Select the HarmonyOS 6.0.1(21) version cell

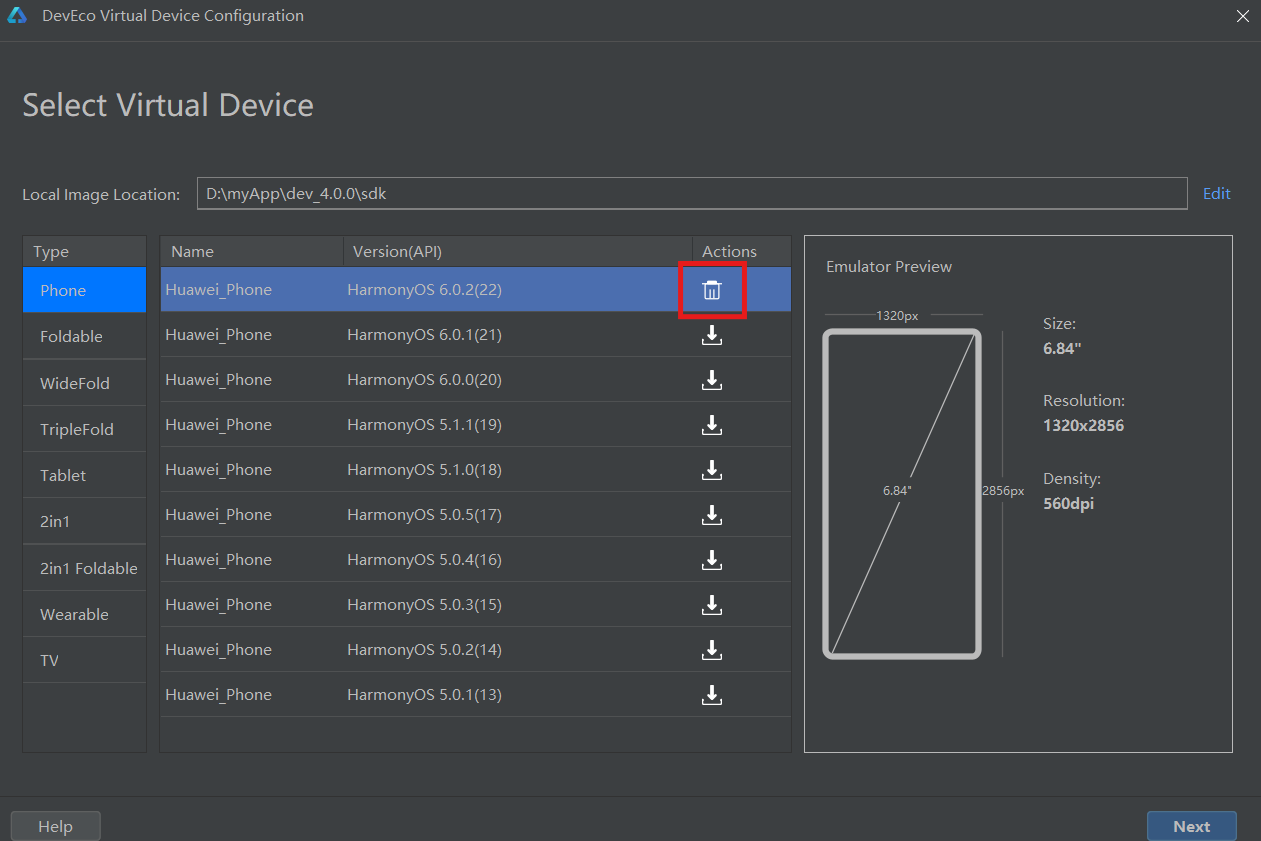[x=424, y=335]
